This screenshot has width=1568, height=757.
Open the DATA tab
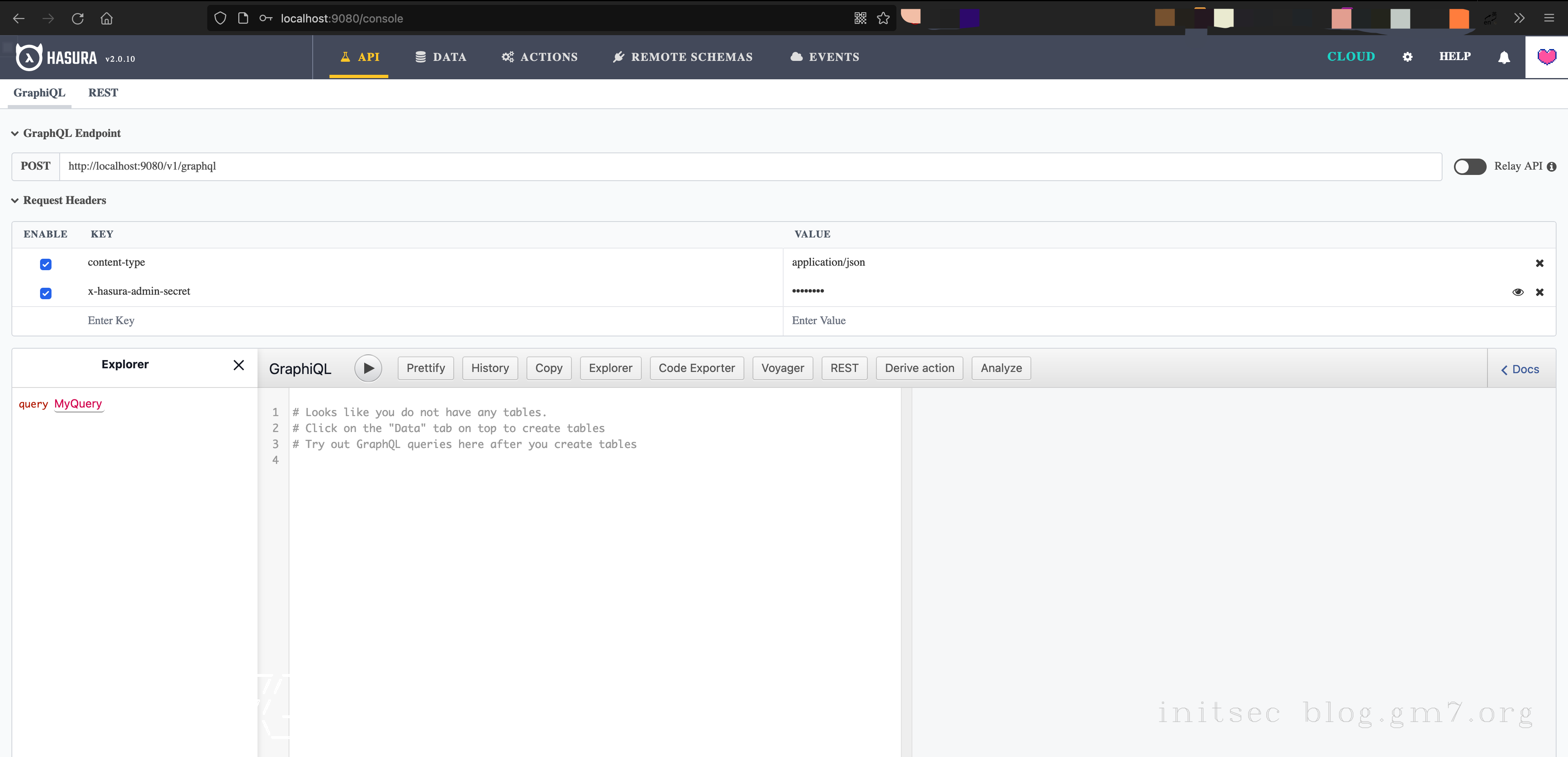point(441,56)
